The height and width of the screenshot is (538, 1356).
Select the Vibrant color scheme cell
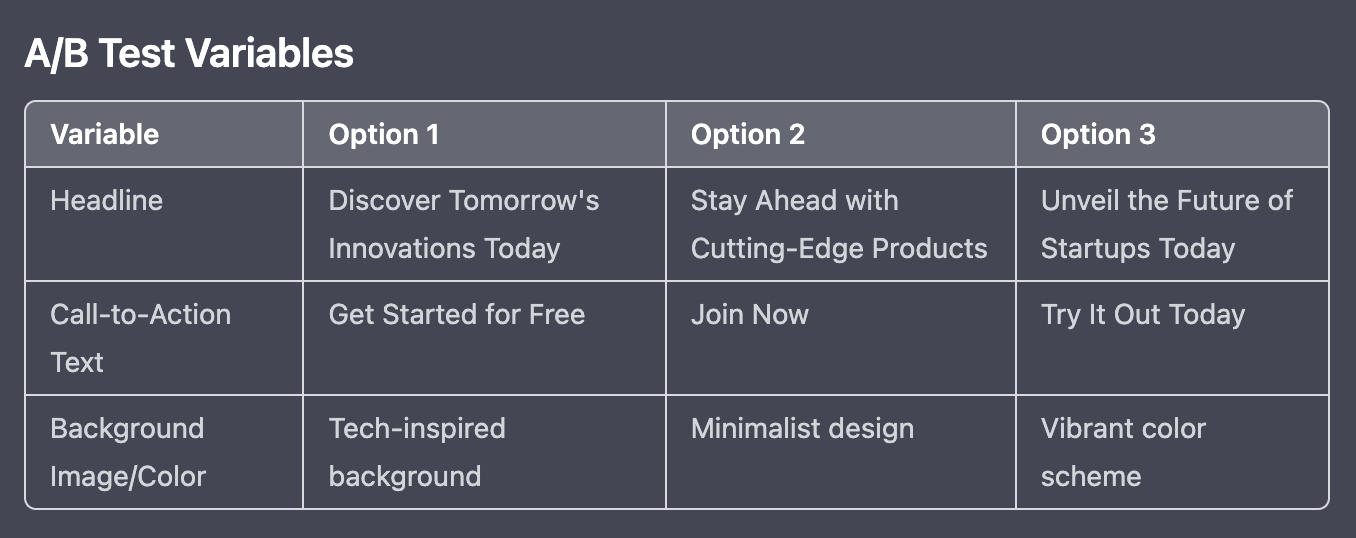click(1172, 452)
